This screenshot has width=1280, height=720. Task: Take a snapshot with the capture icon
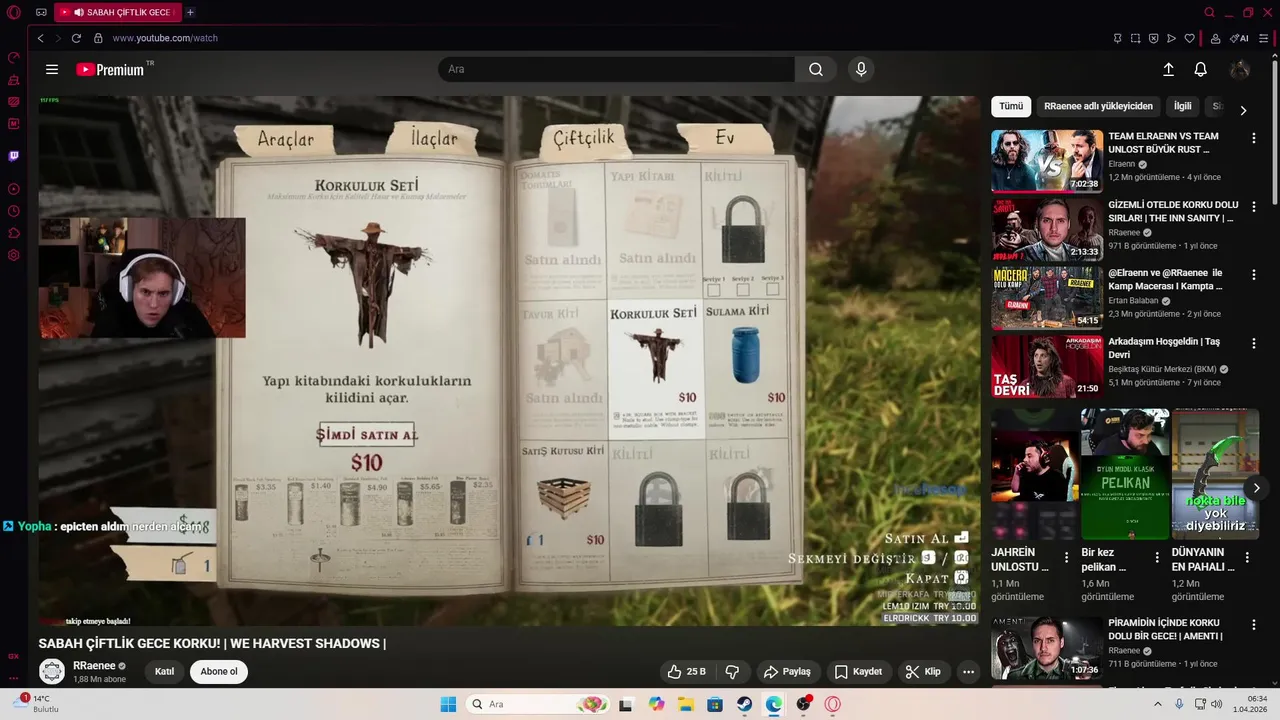tap(1135, 38)
